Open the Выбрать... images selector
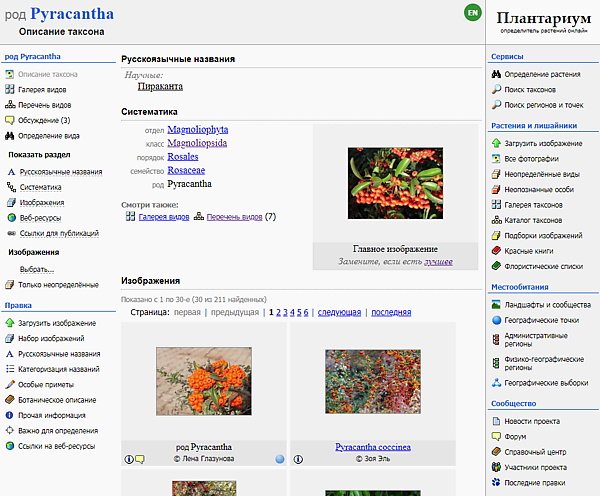The image size is (600, 496). (36, 270)
